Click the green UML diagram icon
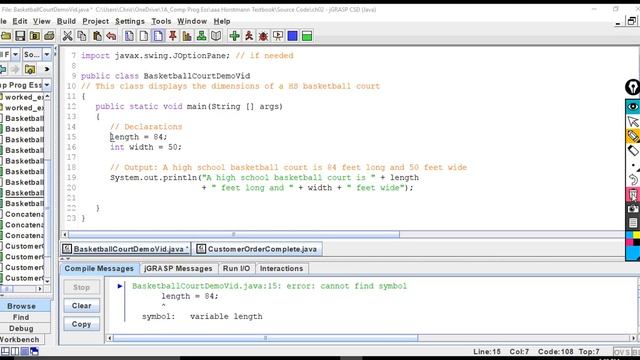The width and height of the screenshot is (640, 360). coord(202,36)
